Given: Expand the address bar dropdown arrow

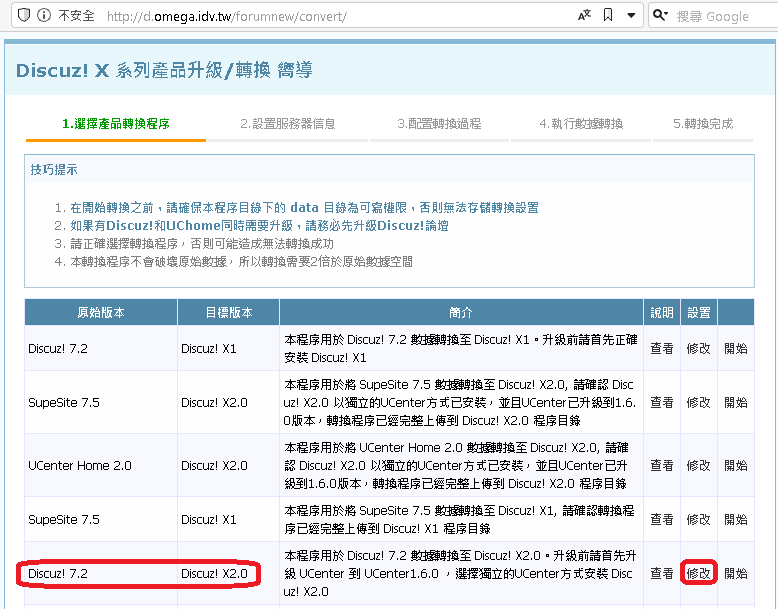Looking at the screenshot, I should 631,15.
